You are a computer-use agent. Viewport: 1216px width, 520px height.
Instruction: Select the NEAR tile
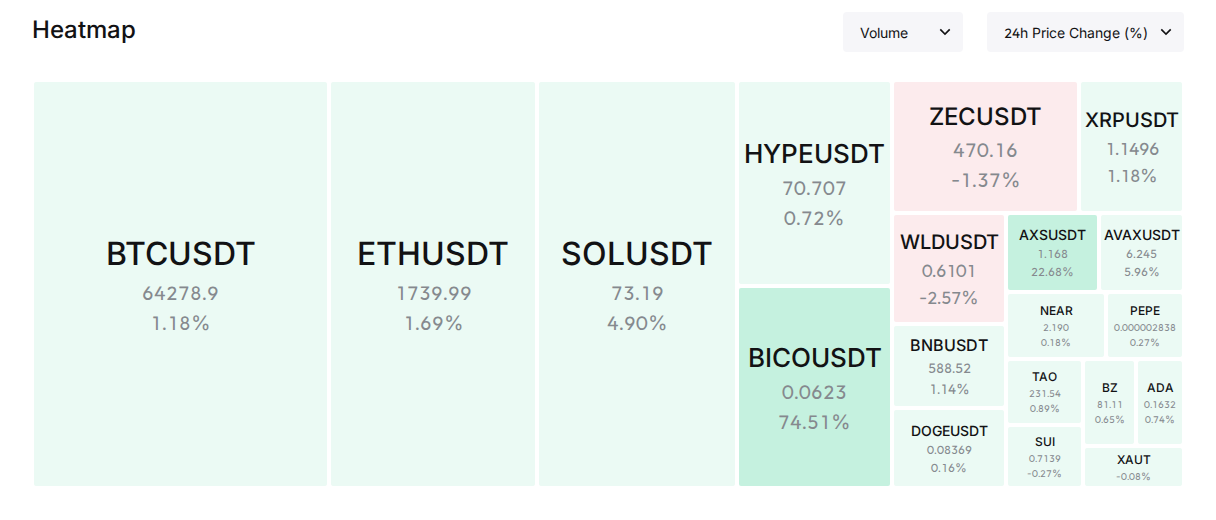point(1056,325)
